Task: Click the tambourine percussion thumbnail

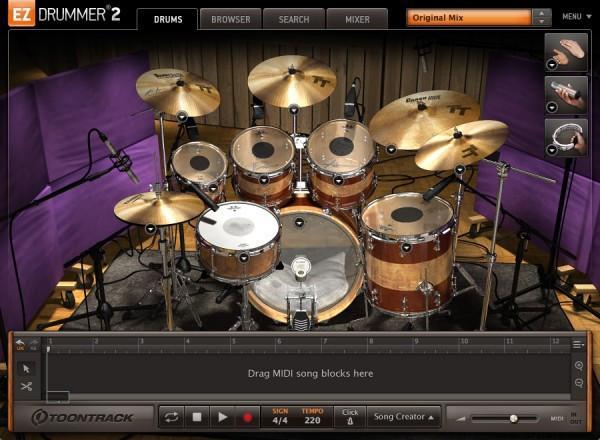Action: coord(566,138)
